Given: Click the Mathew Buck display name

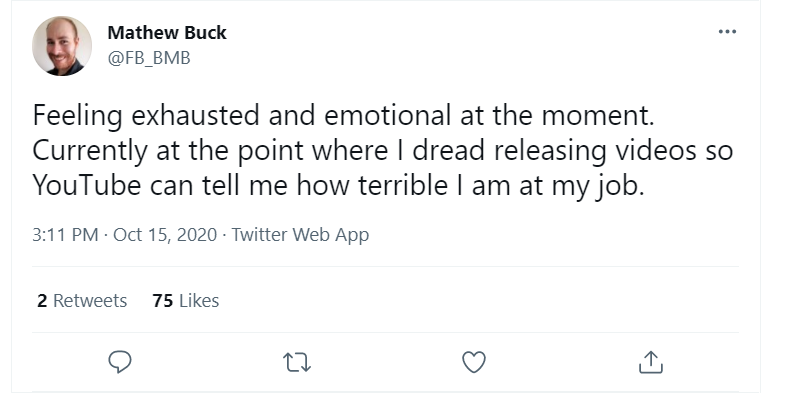Looking at the screenshot, I should (167, 32).
